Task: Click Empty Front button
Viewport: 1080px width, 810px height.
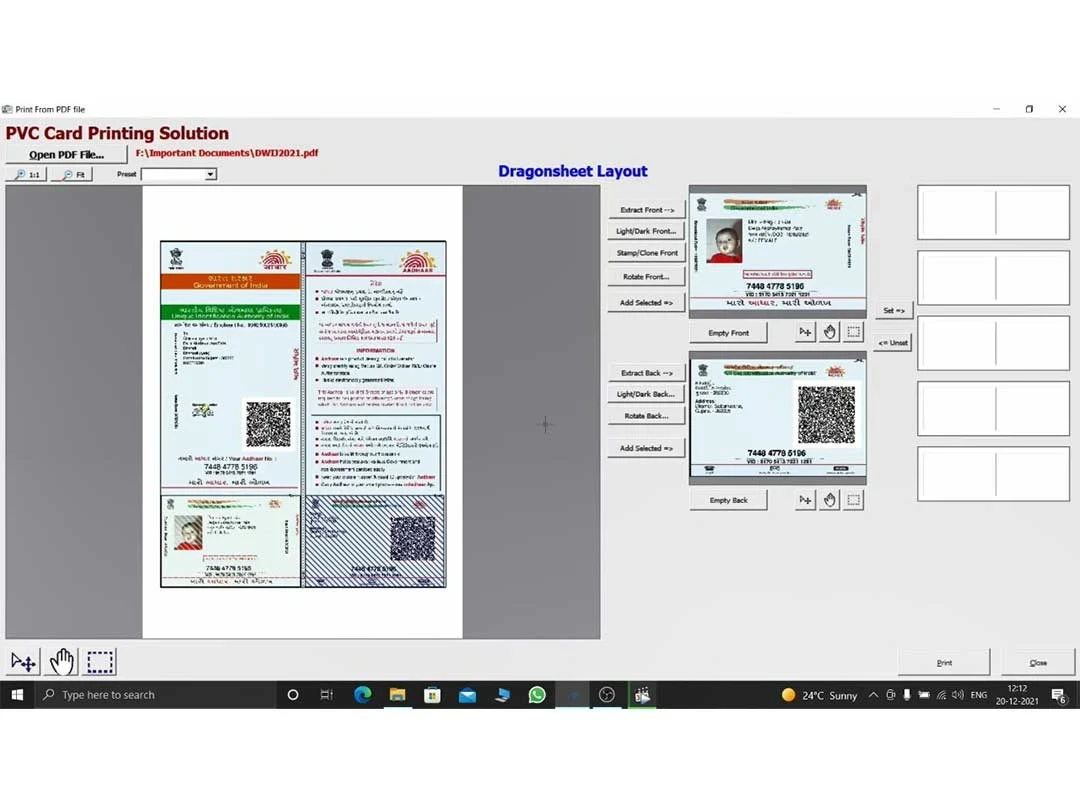Action: pos(728,333)
